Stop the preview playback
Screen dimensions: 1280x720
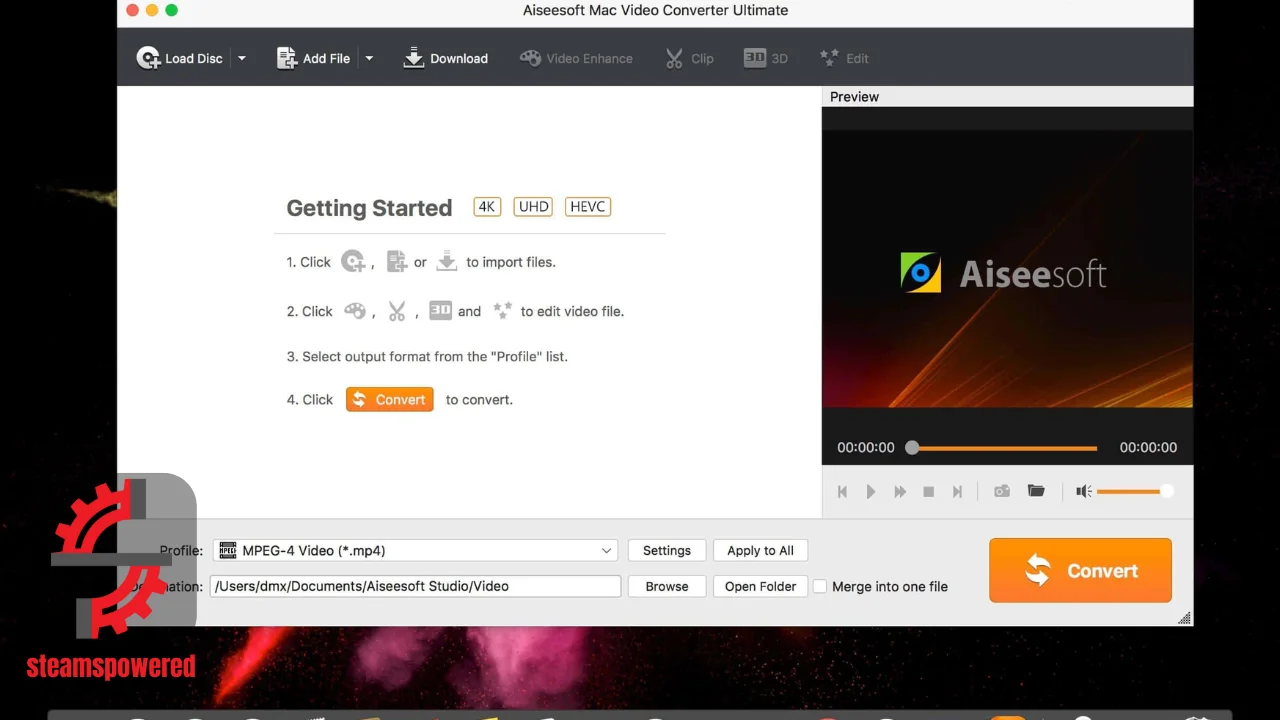tap(929, 492)
